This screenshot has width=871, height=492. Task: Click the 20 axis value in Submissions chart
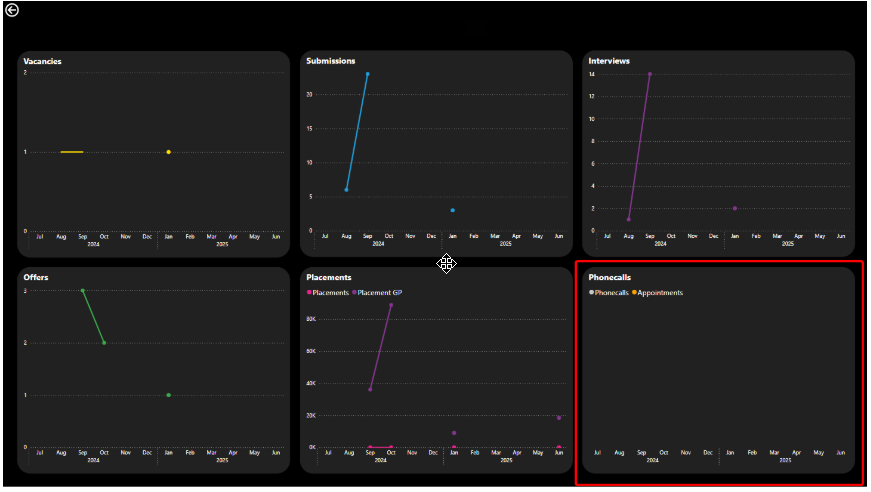[x=310, y=94]
